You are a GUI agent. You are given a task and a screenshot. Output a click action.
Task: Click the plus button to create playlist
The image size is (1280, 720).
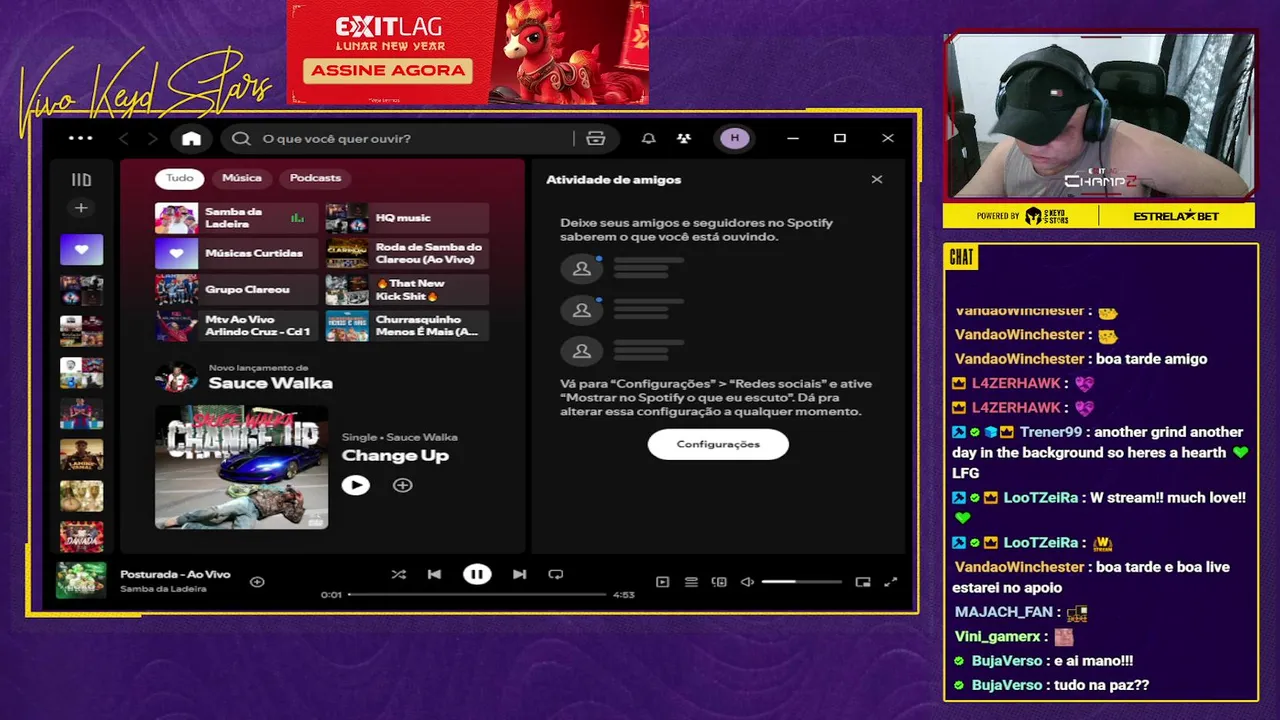click(81, 208)
